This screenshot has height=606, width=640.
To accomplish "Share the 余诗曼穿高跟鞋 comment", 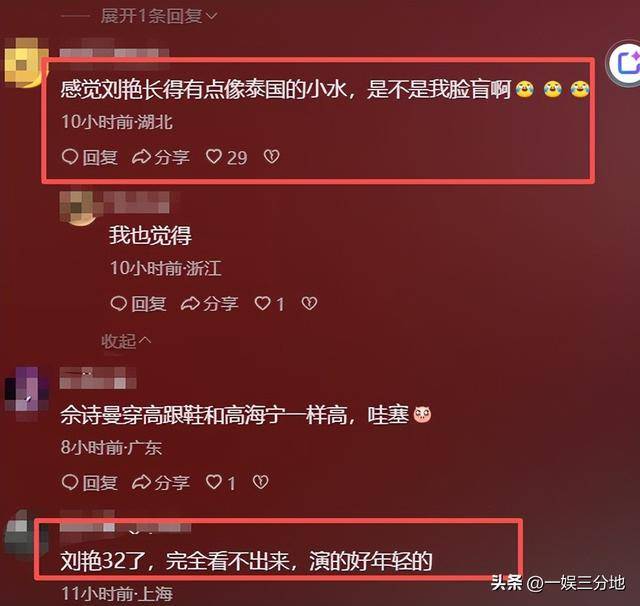I will tap(161, 482).
